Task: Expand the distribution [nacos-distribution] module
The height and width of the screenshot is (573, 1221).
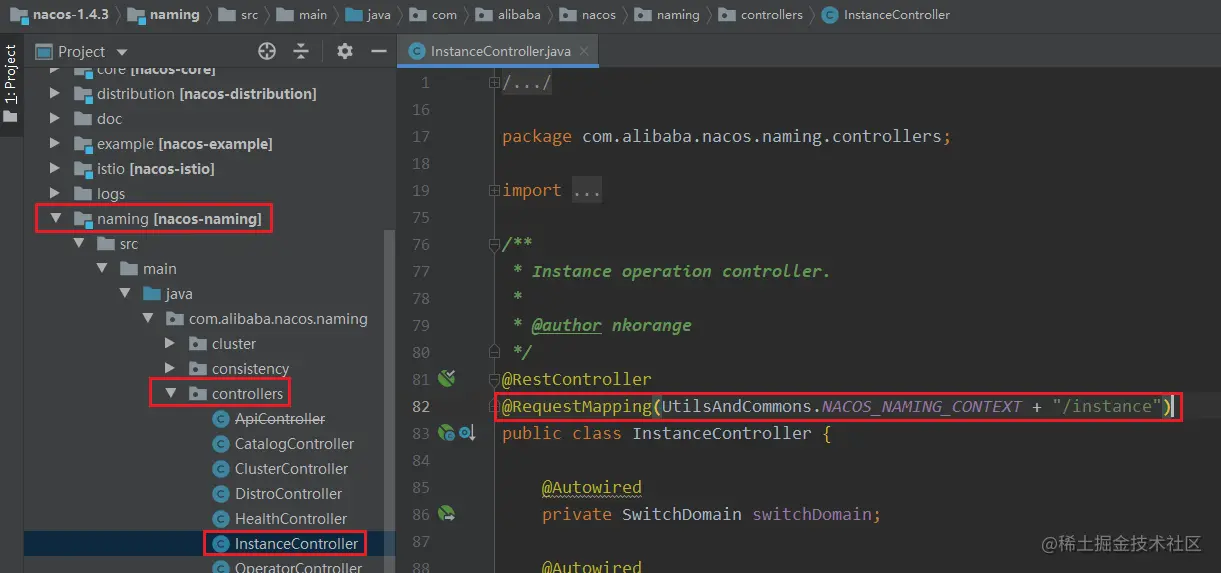Action: click(56, 94)
